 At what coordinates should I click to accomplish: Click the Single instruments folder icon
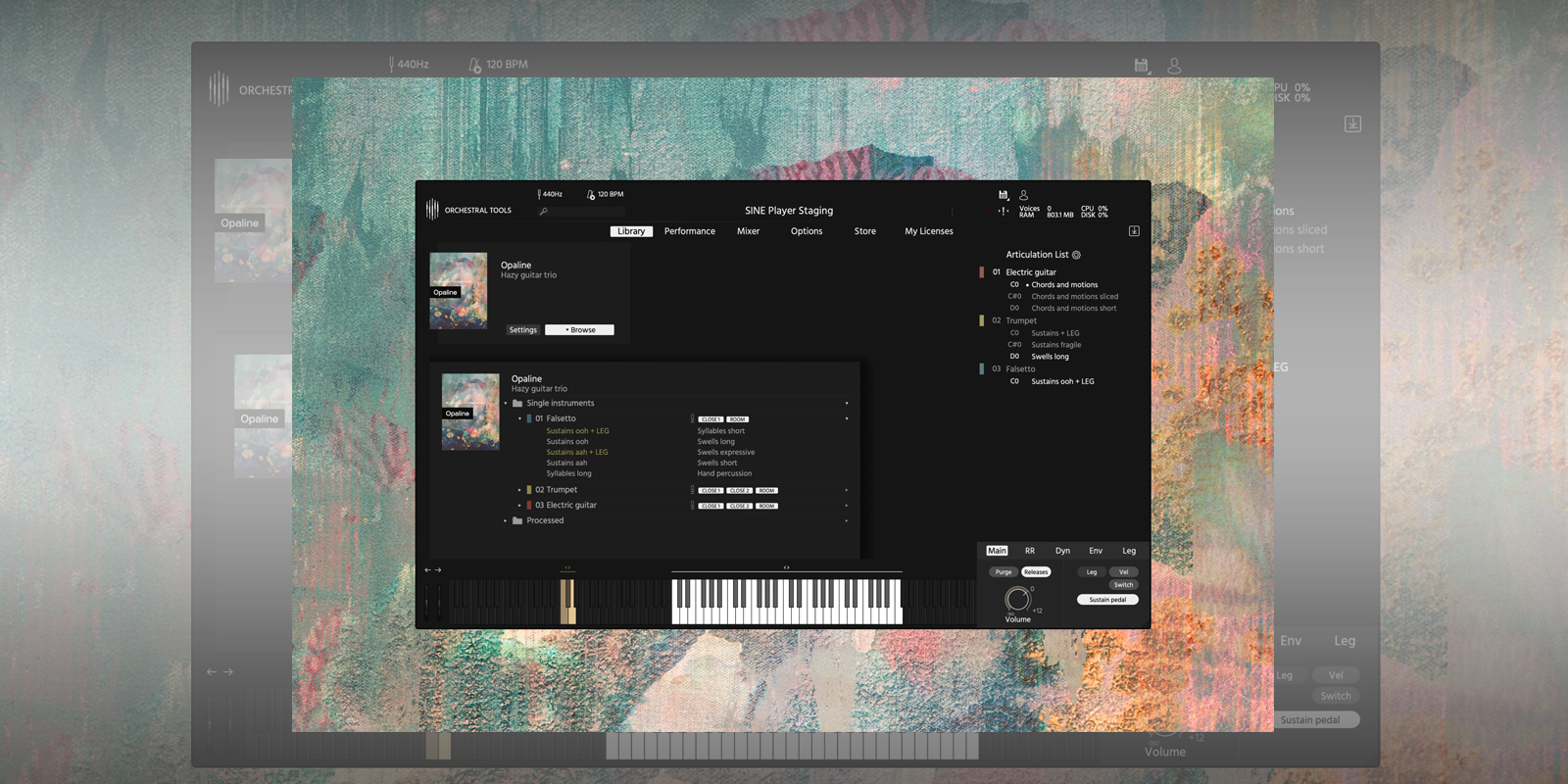coord(517,403)
